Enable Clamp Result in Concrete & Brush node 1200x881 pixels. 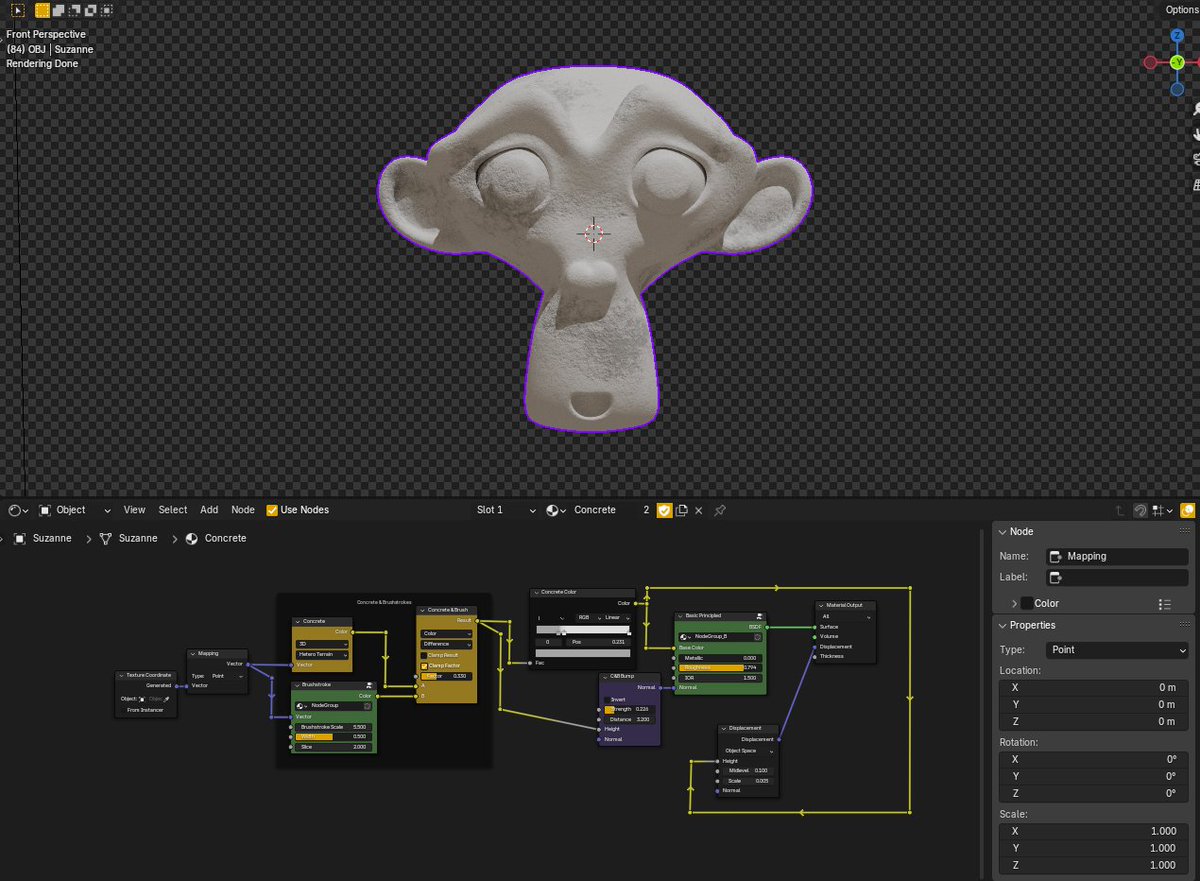[x=424, y=655]
